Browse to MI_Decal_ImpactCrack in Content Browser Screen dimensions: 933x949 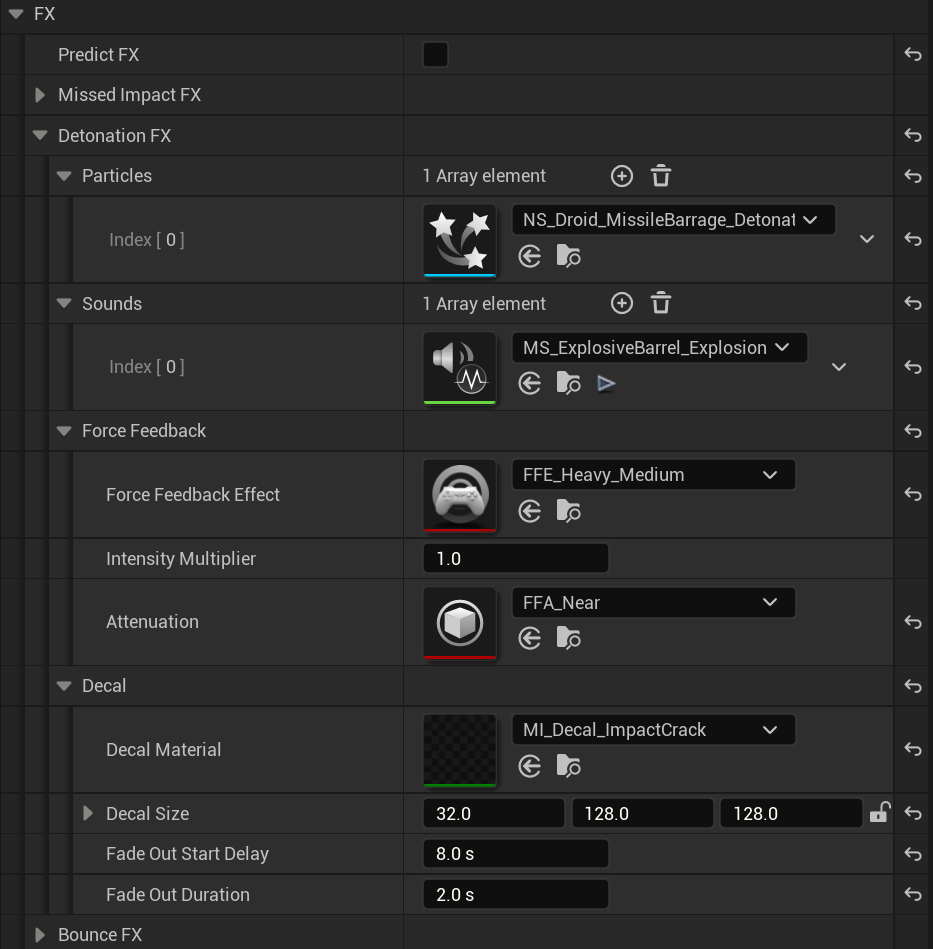568,766
